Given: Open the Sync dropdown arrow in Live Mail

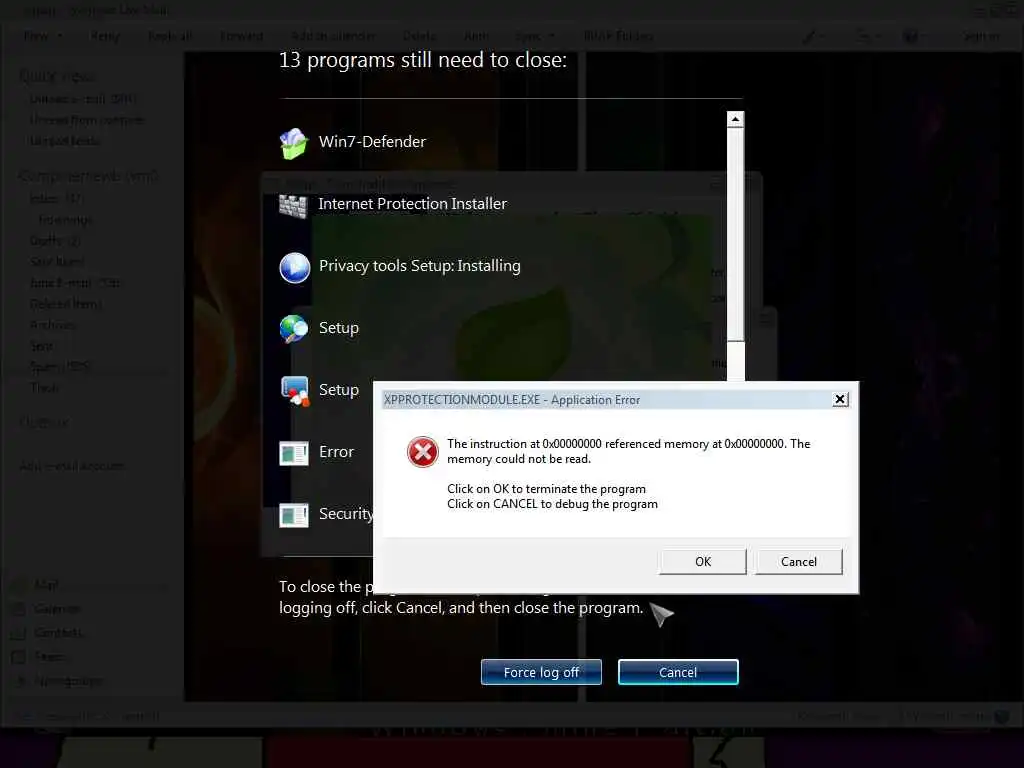Looking at the screenshot, I should point(552,36).
